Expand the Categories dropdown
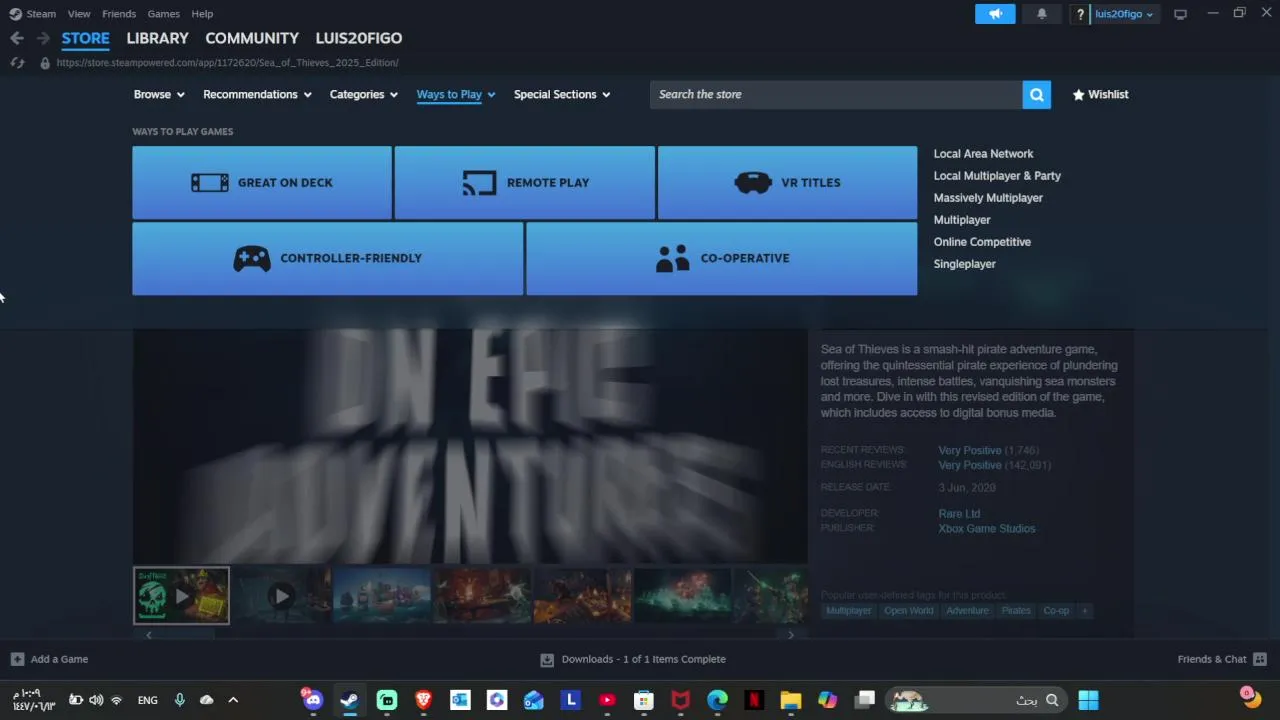Screen dimensions: 1280x720 364,94
